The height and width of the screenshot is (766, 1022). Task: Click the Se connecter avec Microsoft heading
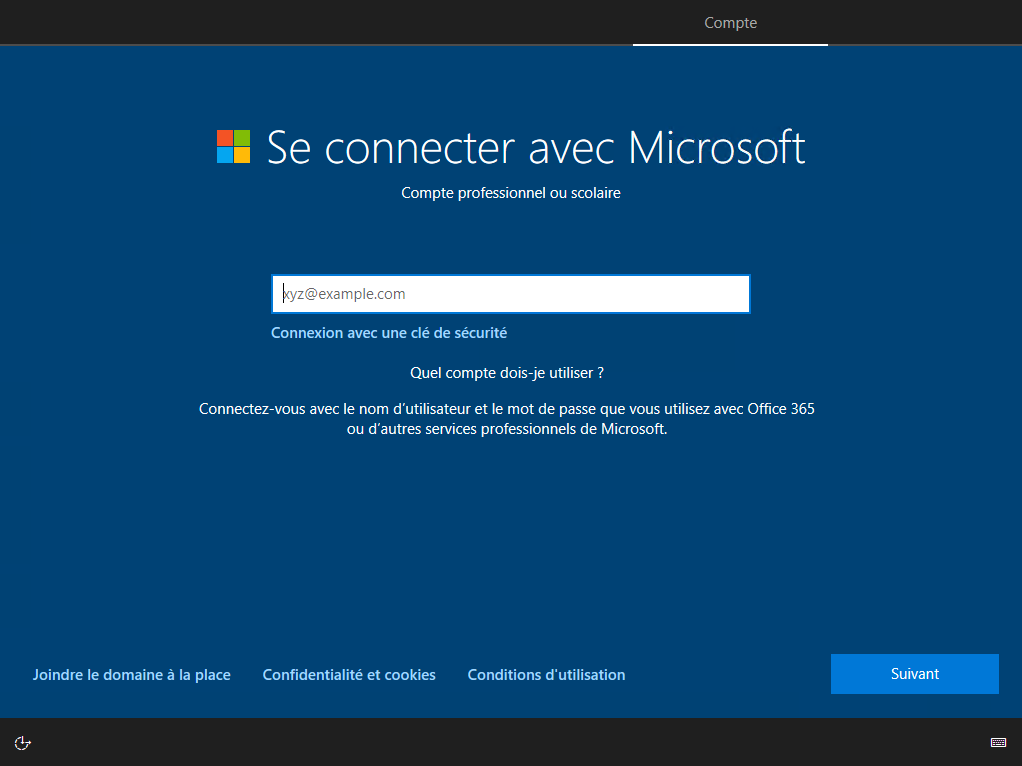pos(535,148)
